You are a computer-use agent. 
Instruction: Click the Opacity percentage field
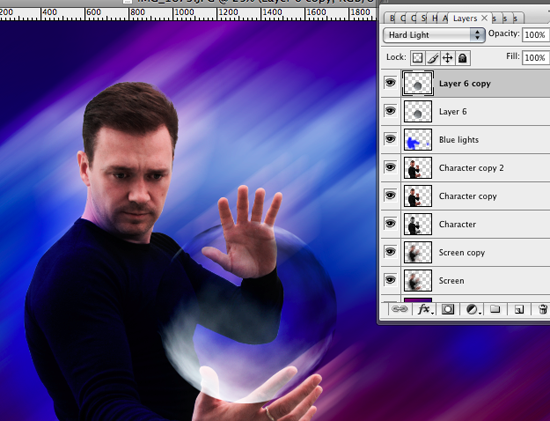[536, 35]
